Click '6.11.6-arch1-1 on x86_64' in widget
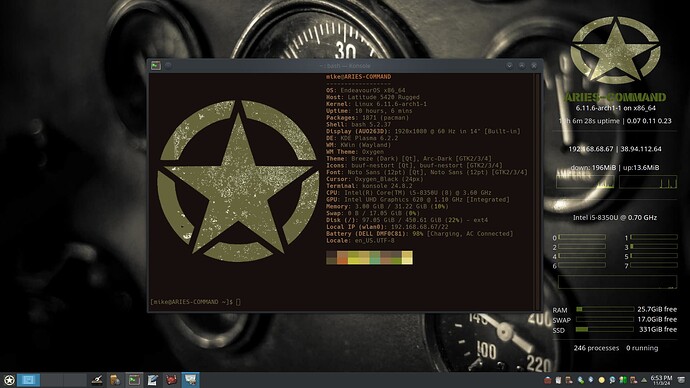The width and height of the screenshot is (690, 388). pyautogui.click(x=616, y=108)
